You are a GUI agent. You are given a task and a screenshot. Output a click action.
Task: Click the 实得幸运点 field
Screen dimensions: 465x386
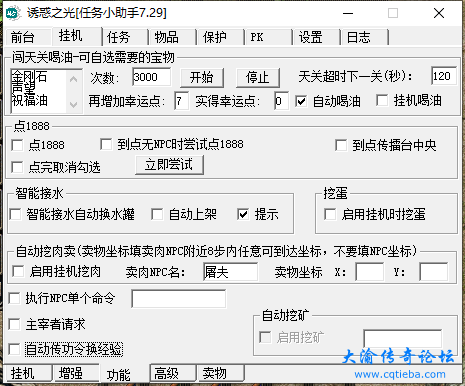click(x=281, y=101)
